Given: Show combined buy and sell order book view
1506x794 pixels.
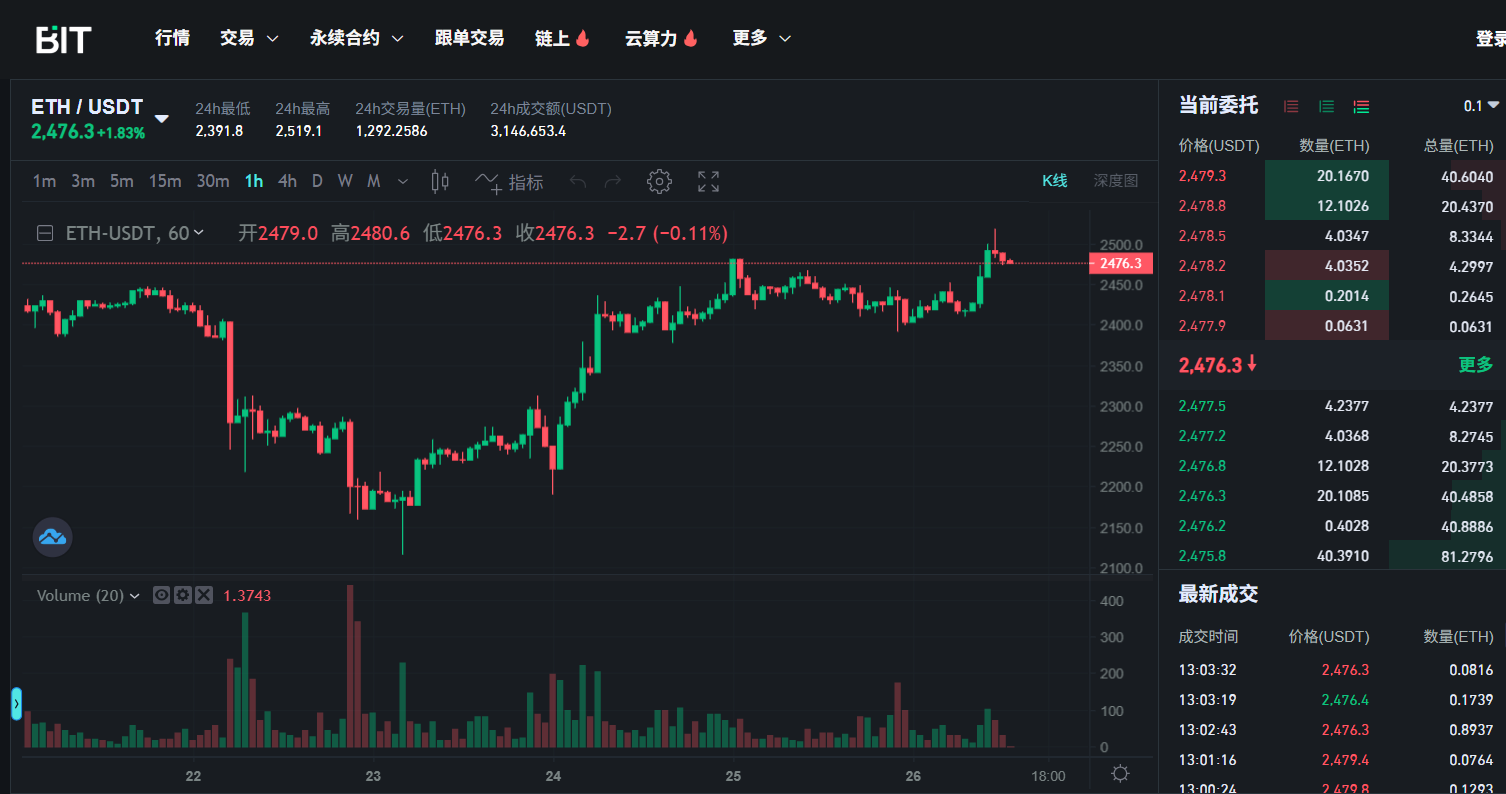Looking at the screenshot, I should [1361, 106].
